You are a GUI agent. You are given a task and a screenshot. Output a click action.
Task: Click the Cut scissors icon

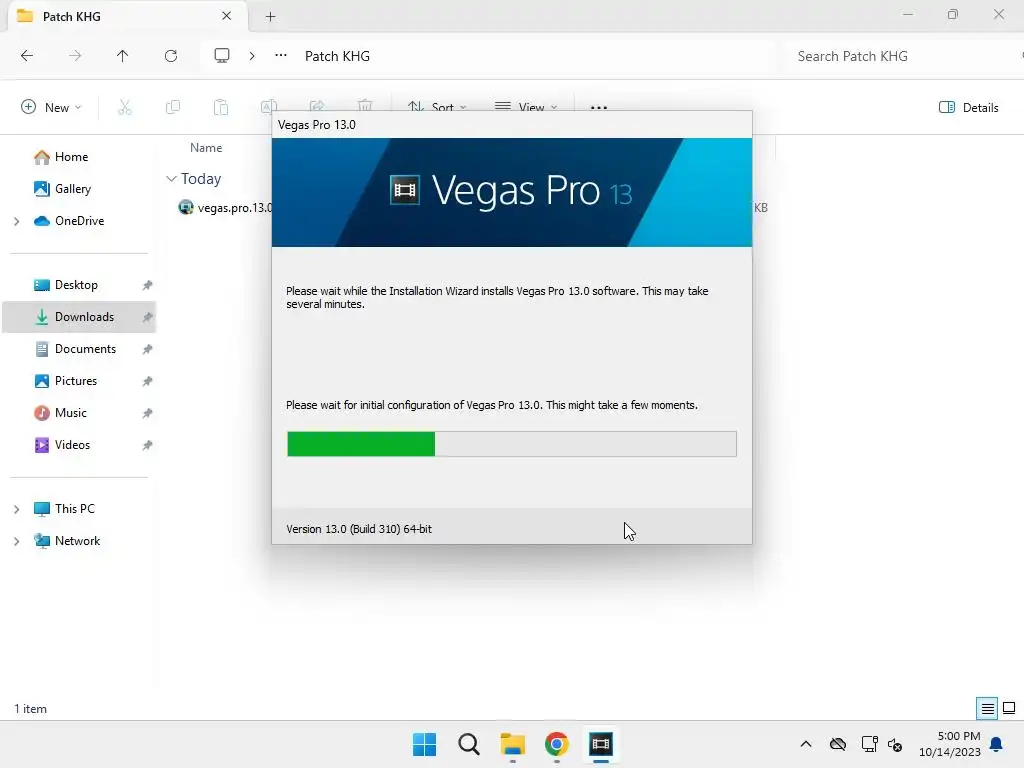coord(125,107)
